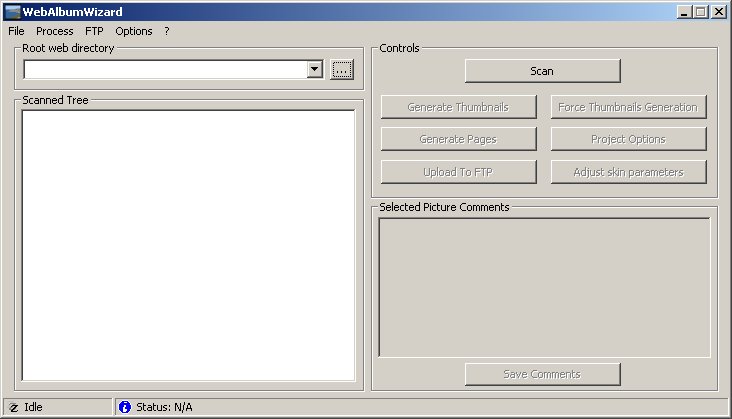Click inside Selected Picture Comments text box
This screenshot has height=419, width=732.
click(544, 287)
